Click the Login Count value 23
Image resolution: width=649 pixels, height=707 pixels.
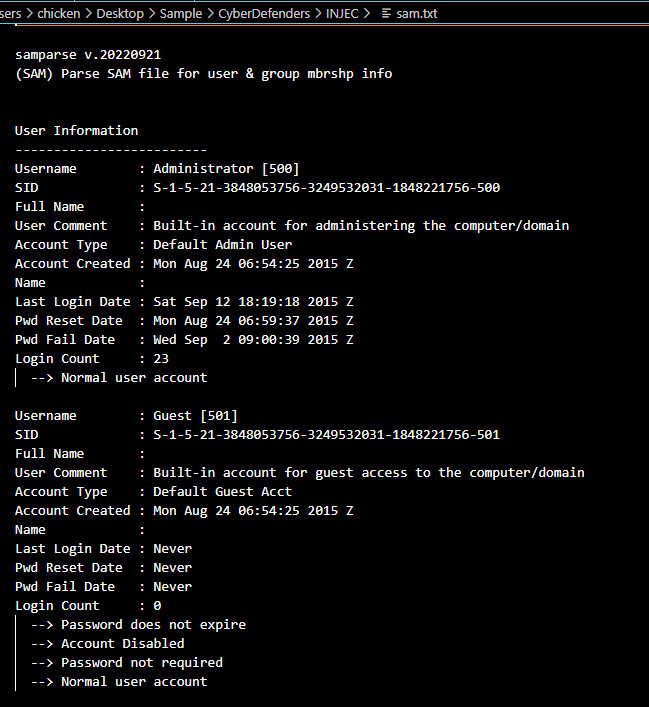coord(161,358)
